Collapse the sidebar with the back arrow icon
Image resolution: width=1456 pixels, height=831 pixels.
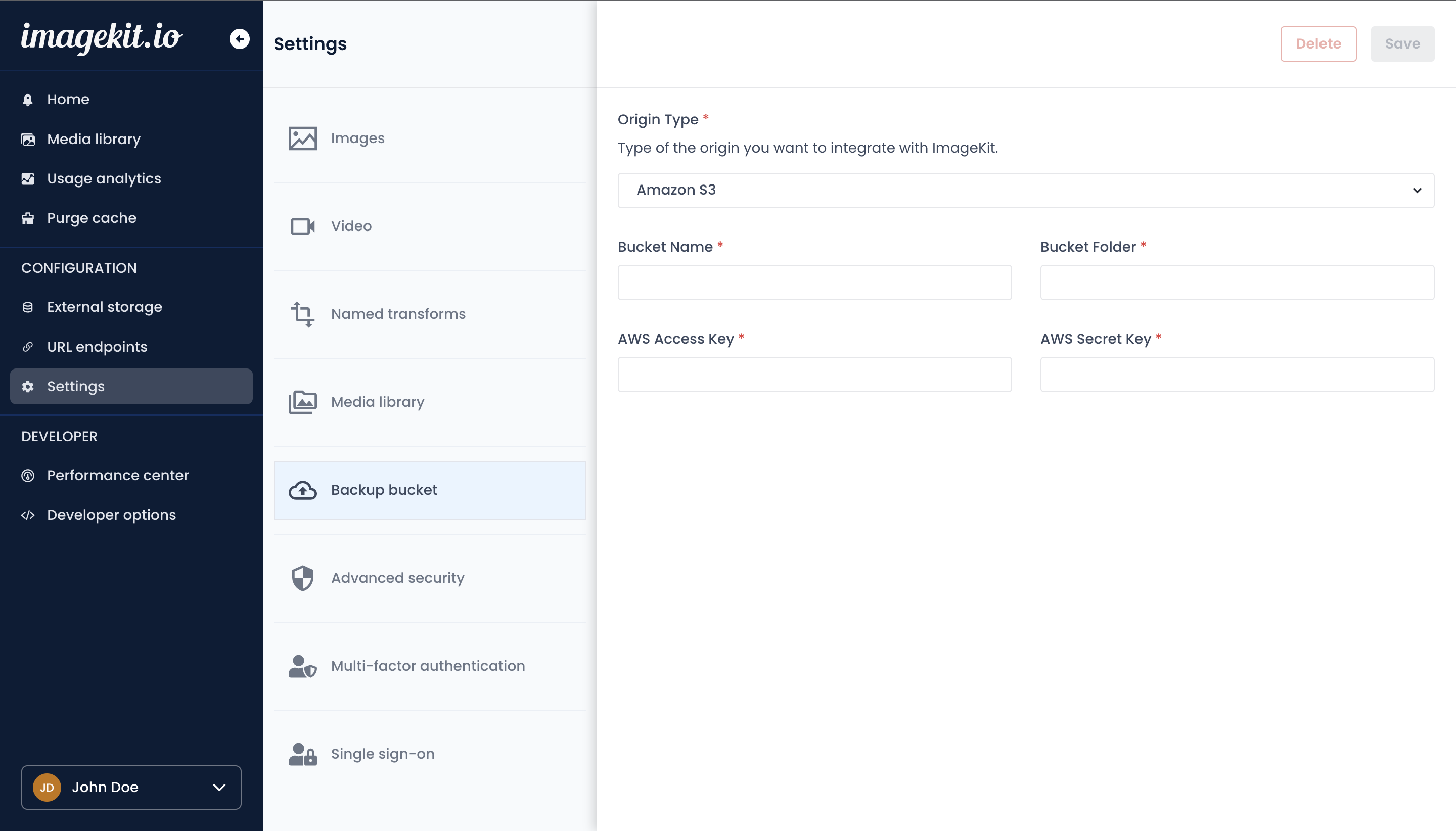(x=239, y=39)
